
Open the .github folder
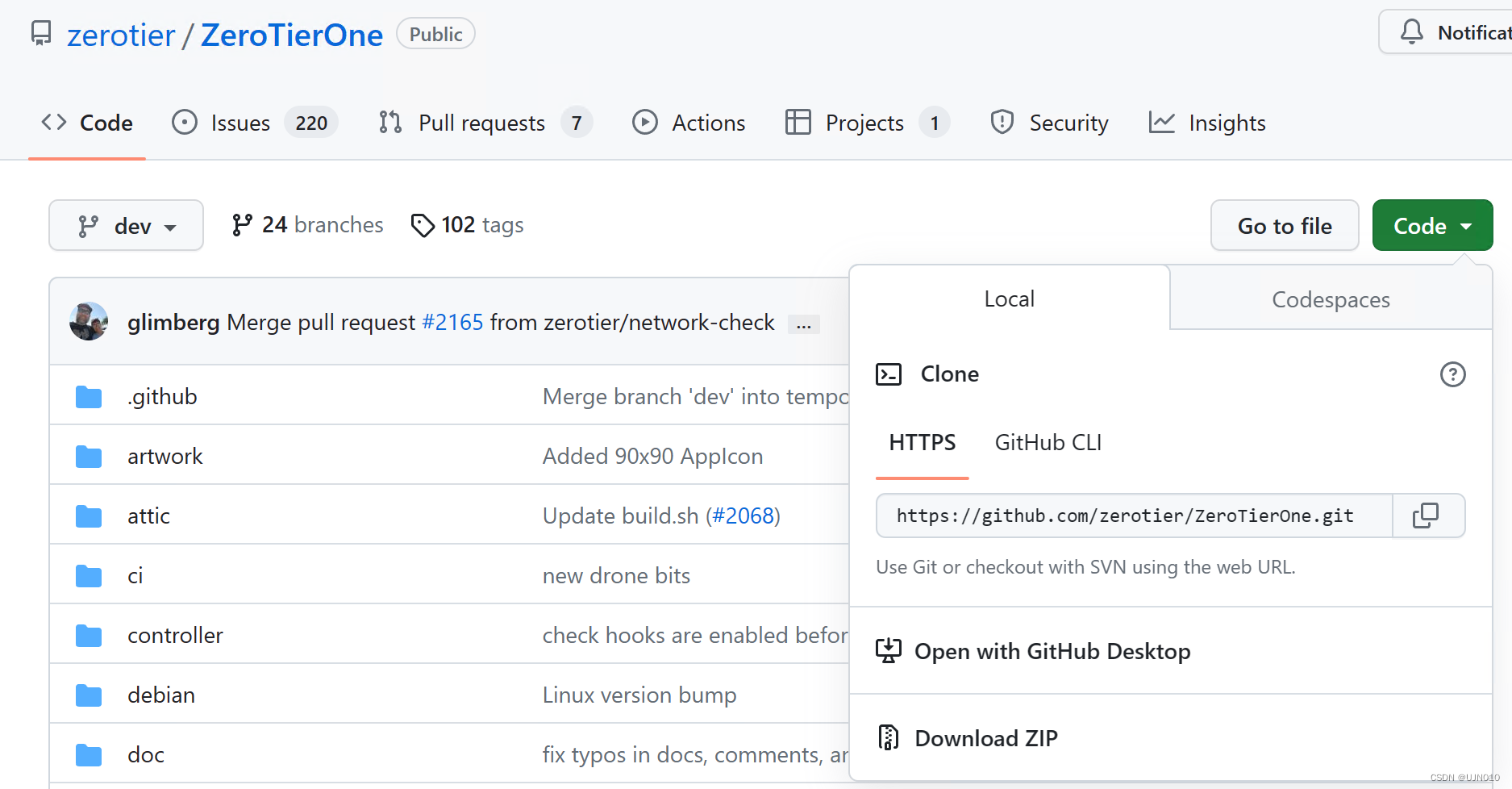[x=162, y=396]
